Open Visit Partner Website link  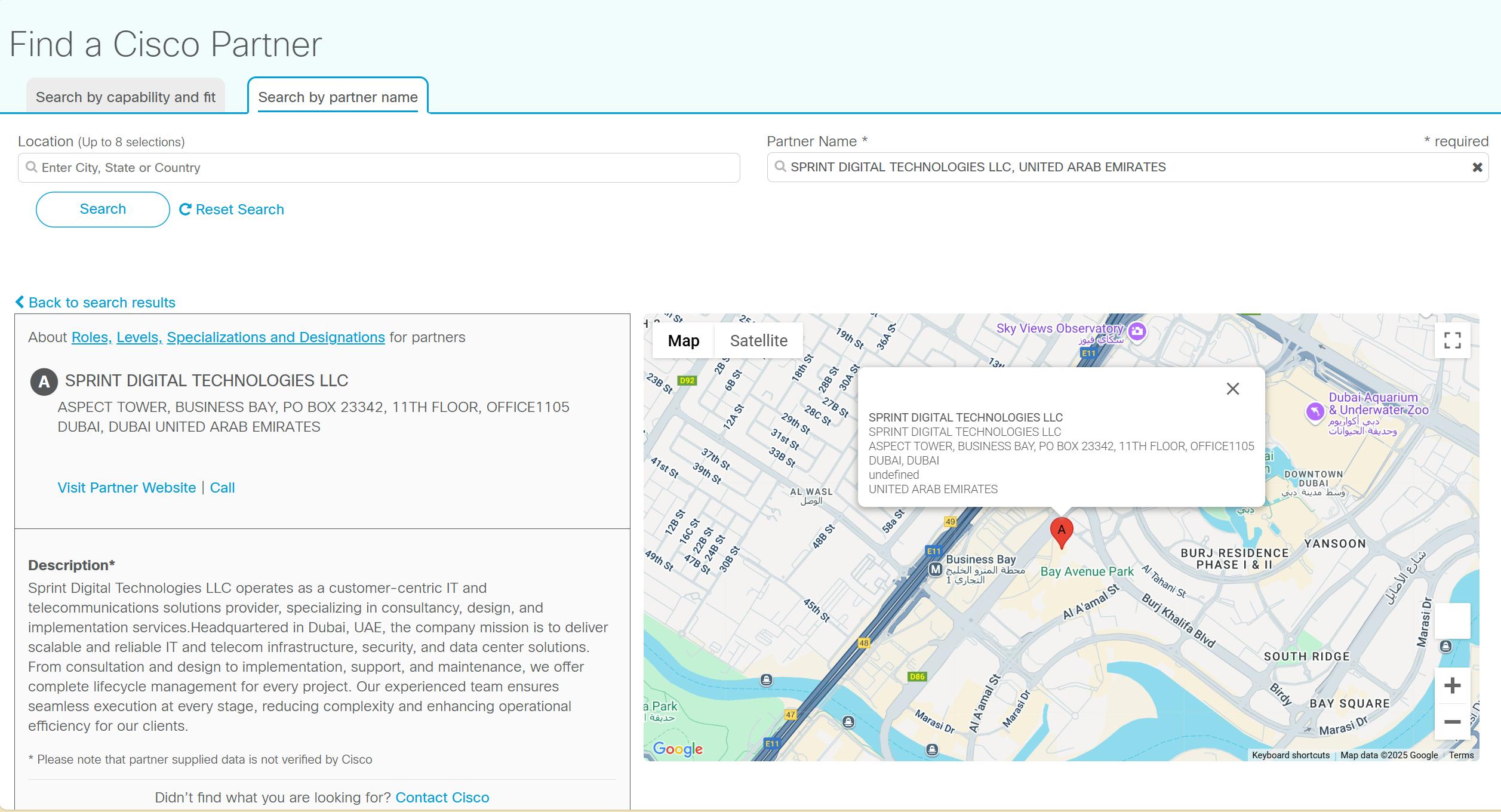pos(127,488)
